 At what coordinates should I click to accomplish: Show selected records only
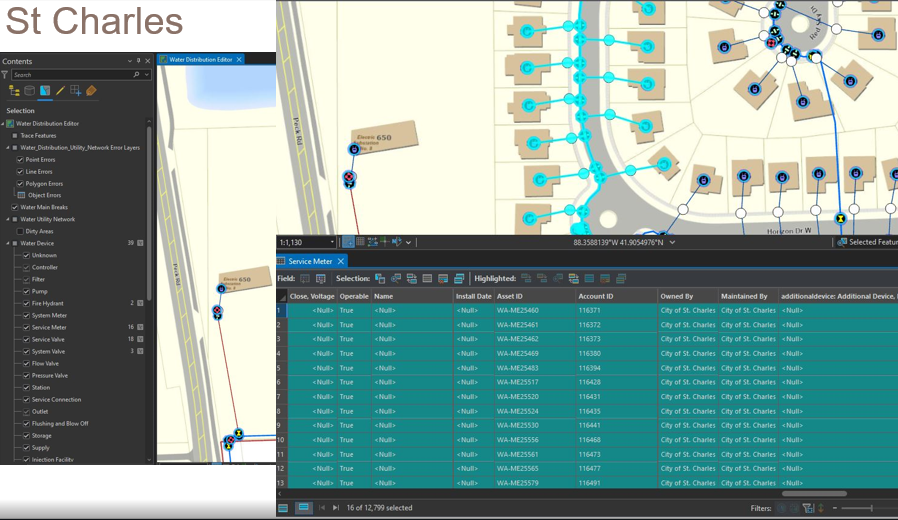pos(304,507)
